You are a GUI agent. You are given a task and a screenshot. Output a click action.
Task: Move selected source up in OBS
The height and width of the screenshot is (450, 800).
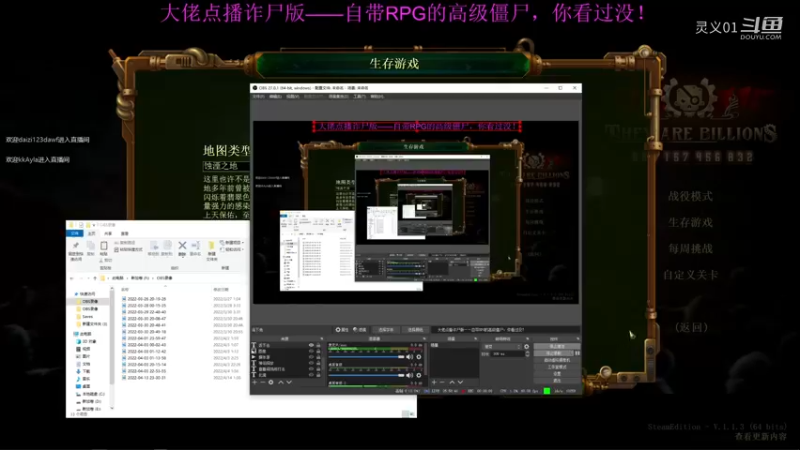pyautogui.click(x=281, y=382)
